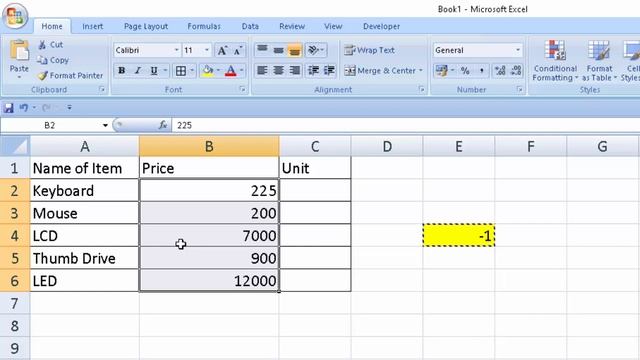Save the workbook from quick access
Viewport: 640px width, 360px height.
(x=8, y=108)
